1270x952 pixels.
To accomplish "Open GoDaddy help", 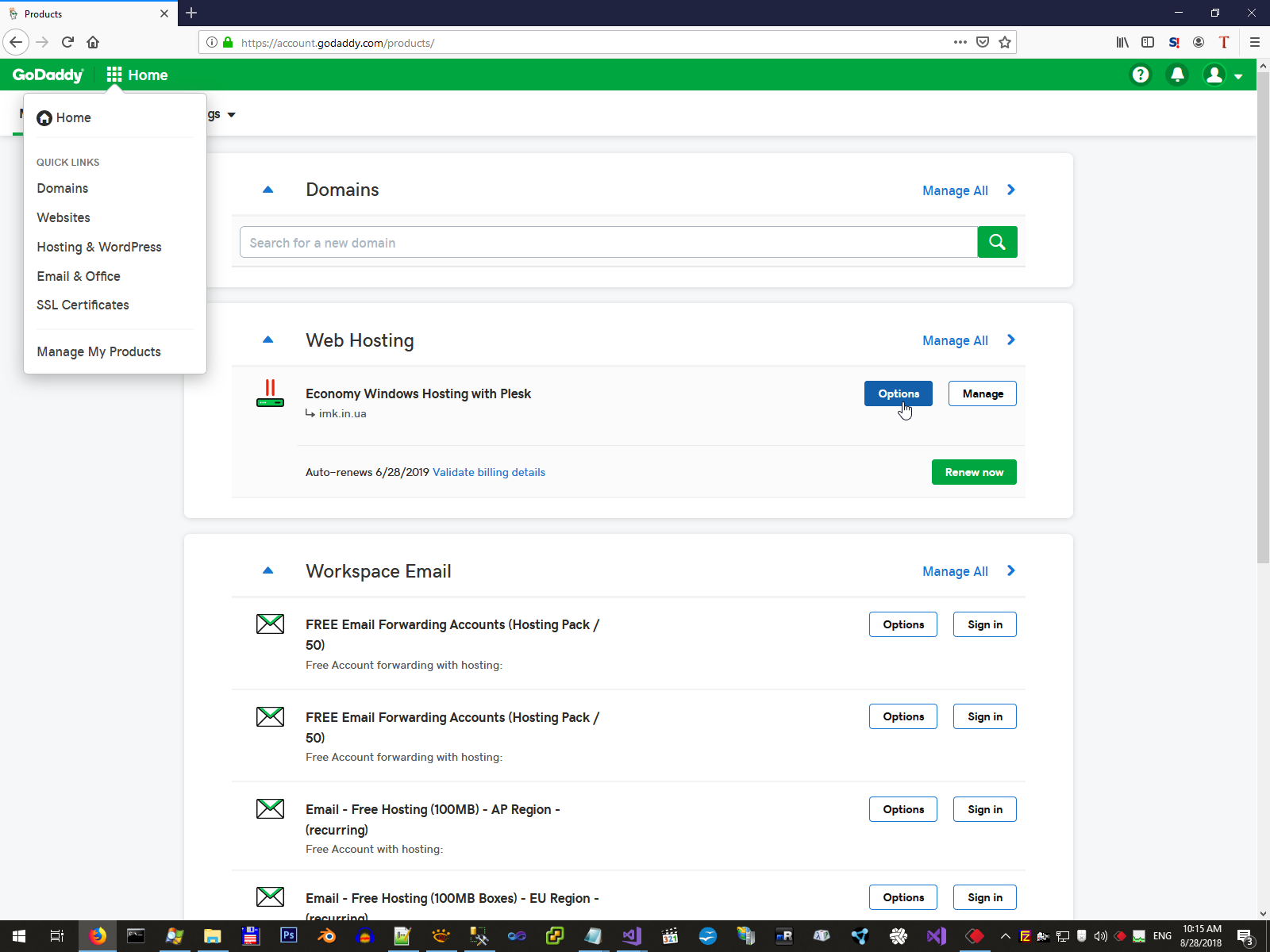I will (1141, 75).
